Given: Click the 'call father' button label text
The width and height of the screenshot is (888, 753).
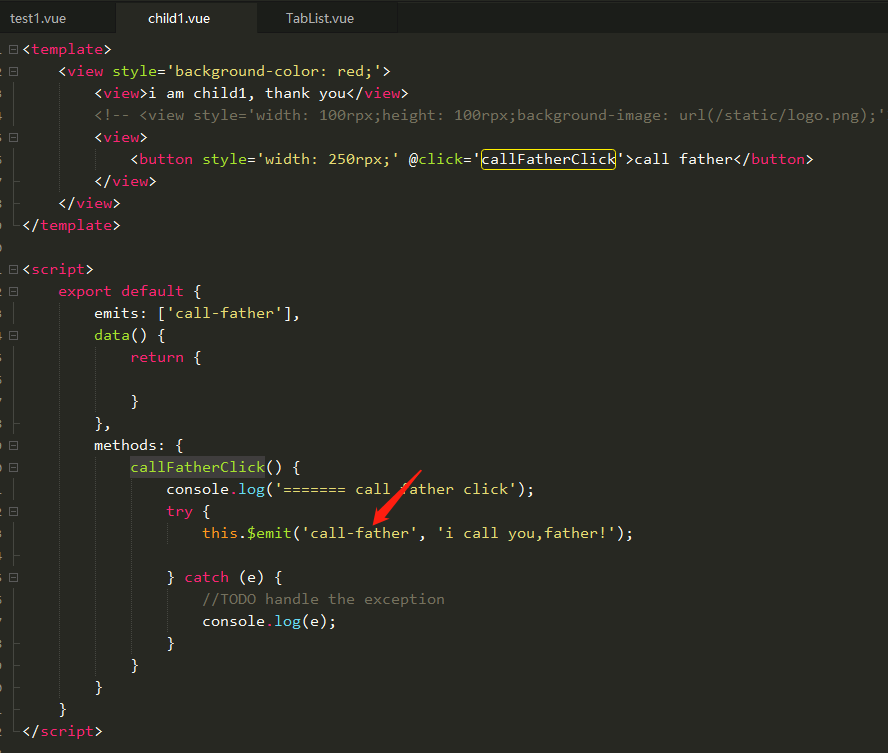Looking at the screenshot, I should pyautogui.click(x=684, y=159).
